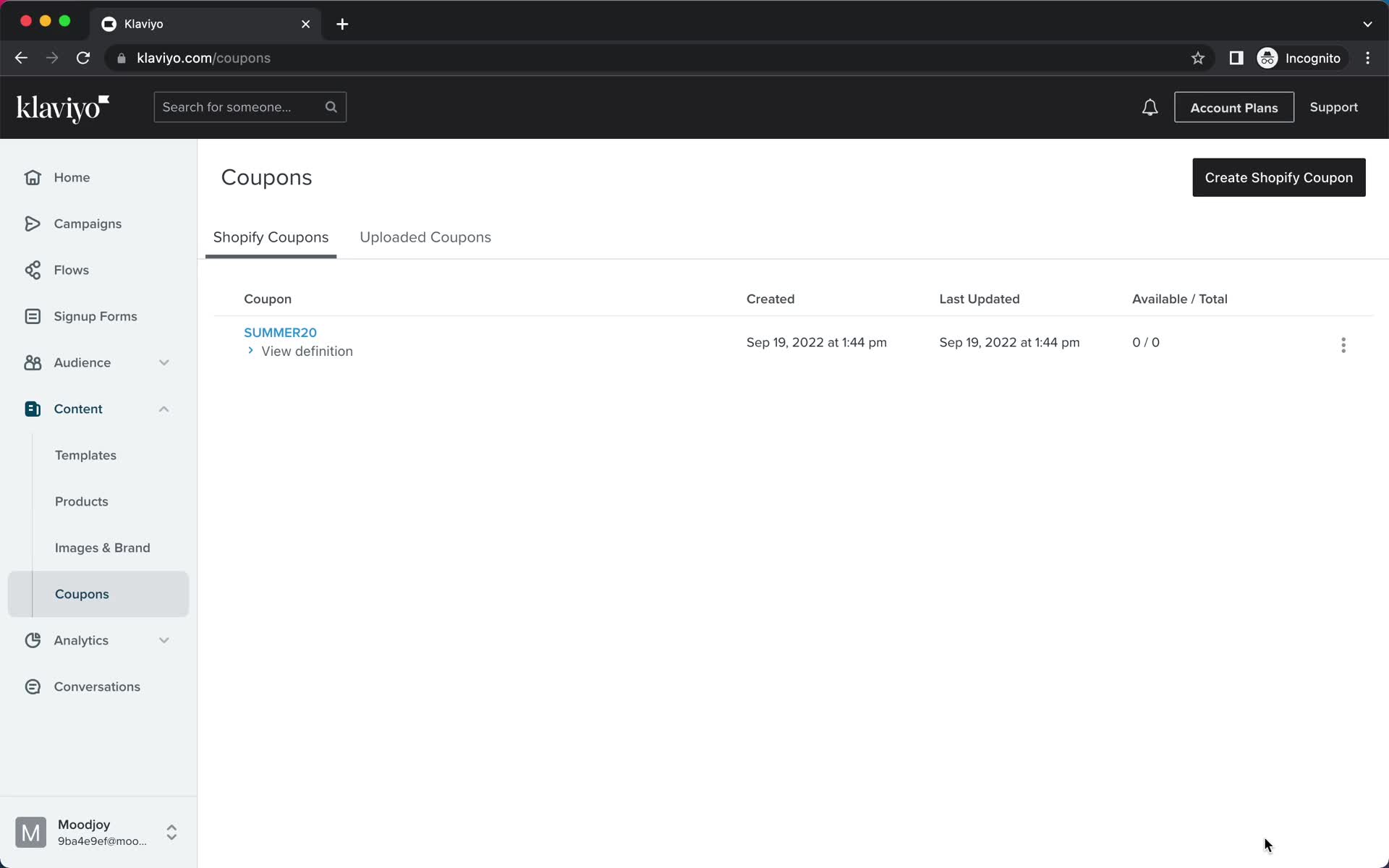Click the site lock icon
Image resolution: width=1389 pixels, height=868 pixels.
tap(122, 58)
